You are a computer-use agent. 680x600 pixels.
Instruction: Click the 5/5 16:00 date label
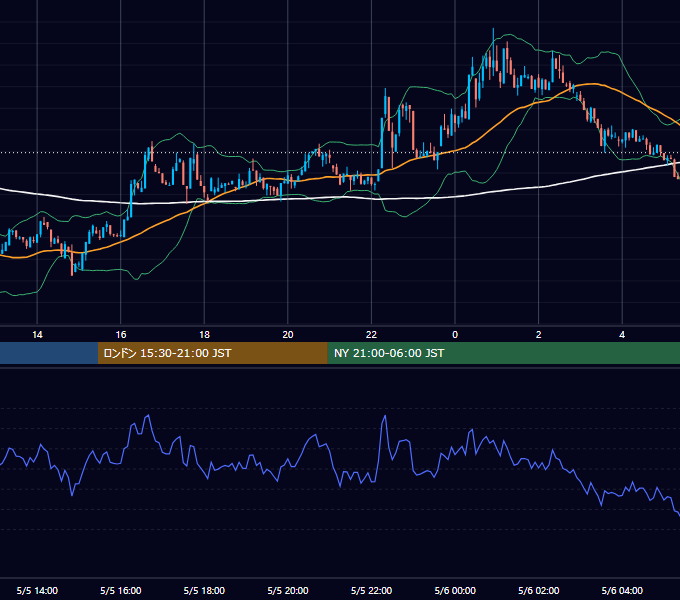tap(121, 591)
